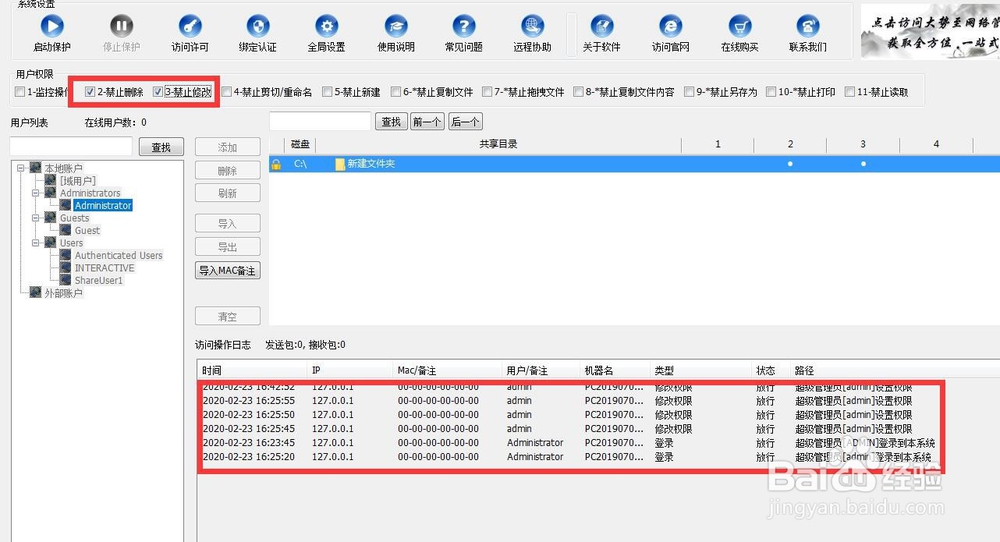Select Guest account in tree
1000x542 pixels.
87,230
